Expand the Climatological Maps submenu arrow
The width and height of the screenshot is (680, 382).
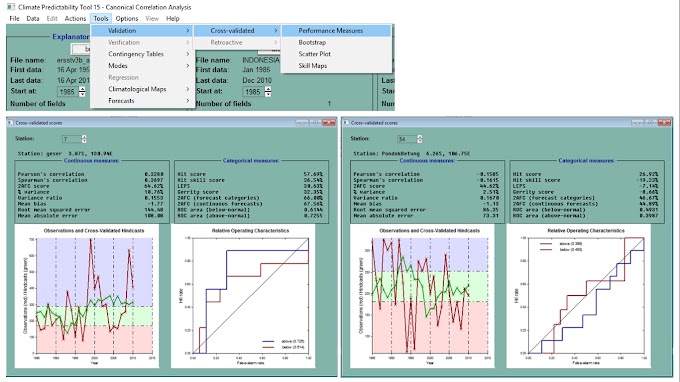point(187,89)
